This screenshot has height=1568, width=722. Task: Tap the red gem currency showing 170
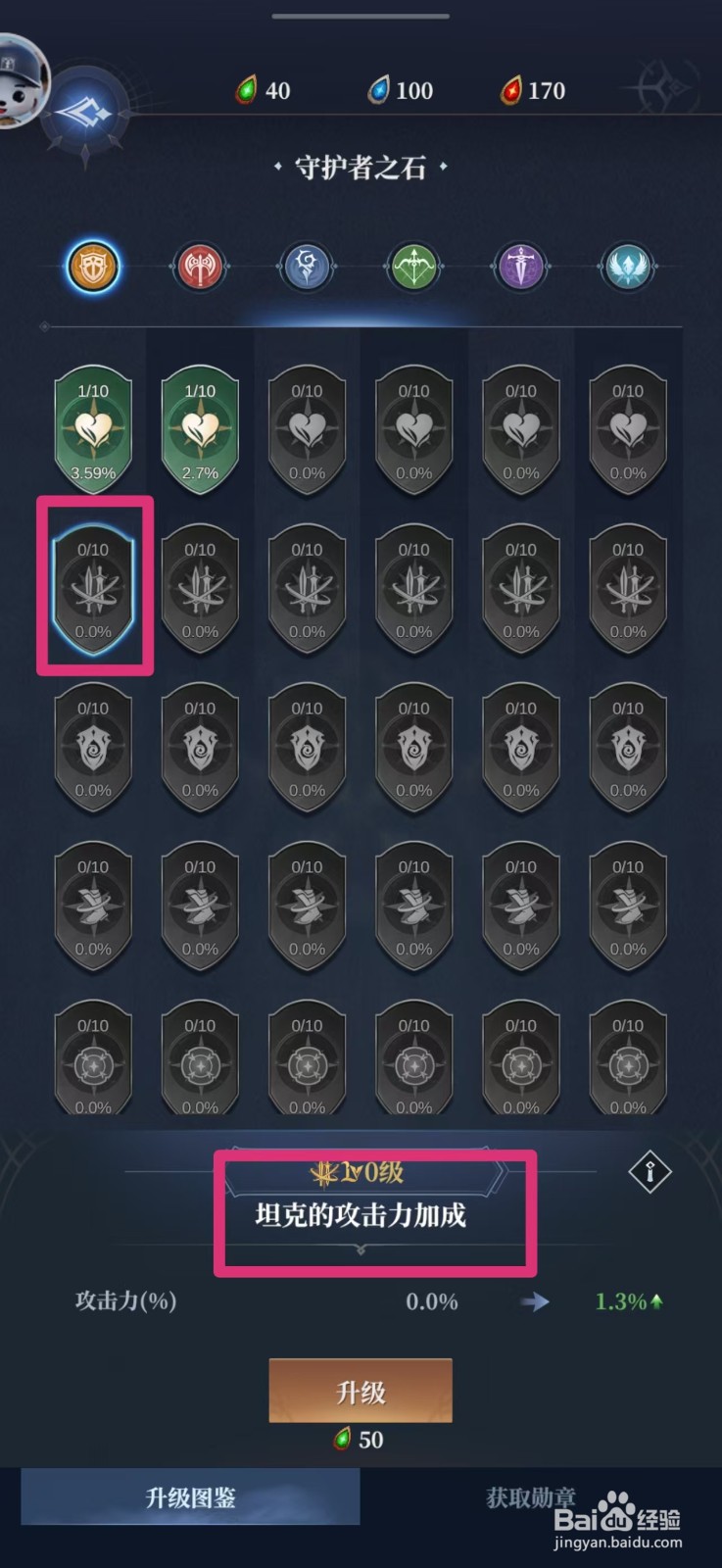533,90
